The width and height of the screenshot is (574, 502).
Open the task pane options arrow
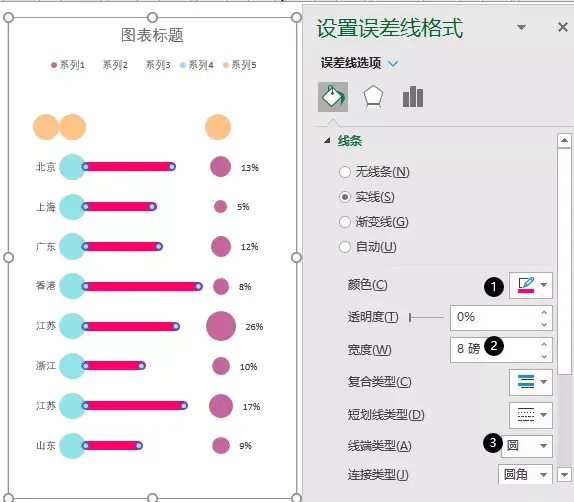[521, 27]
